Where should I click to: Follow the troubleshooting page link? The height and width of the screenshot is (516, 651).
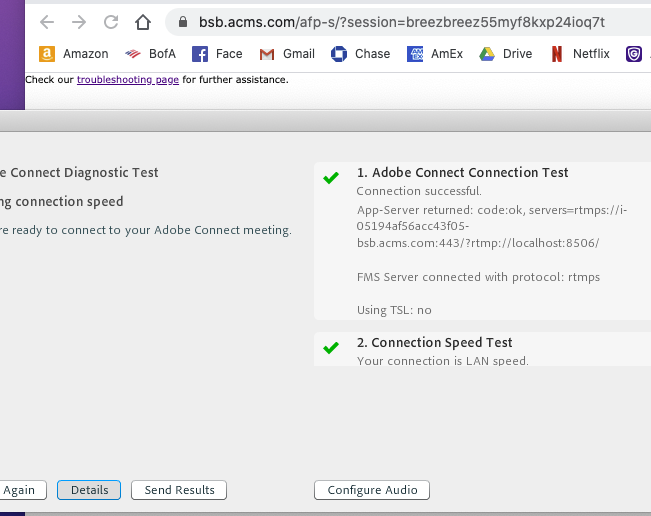click(128, 79)
